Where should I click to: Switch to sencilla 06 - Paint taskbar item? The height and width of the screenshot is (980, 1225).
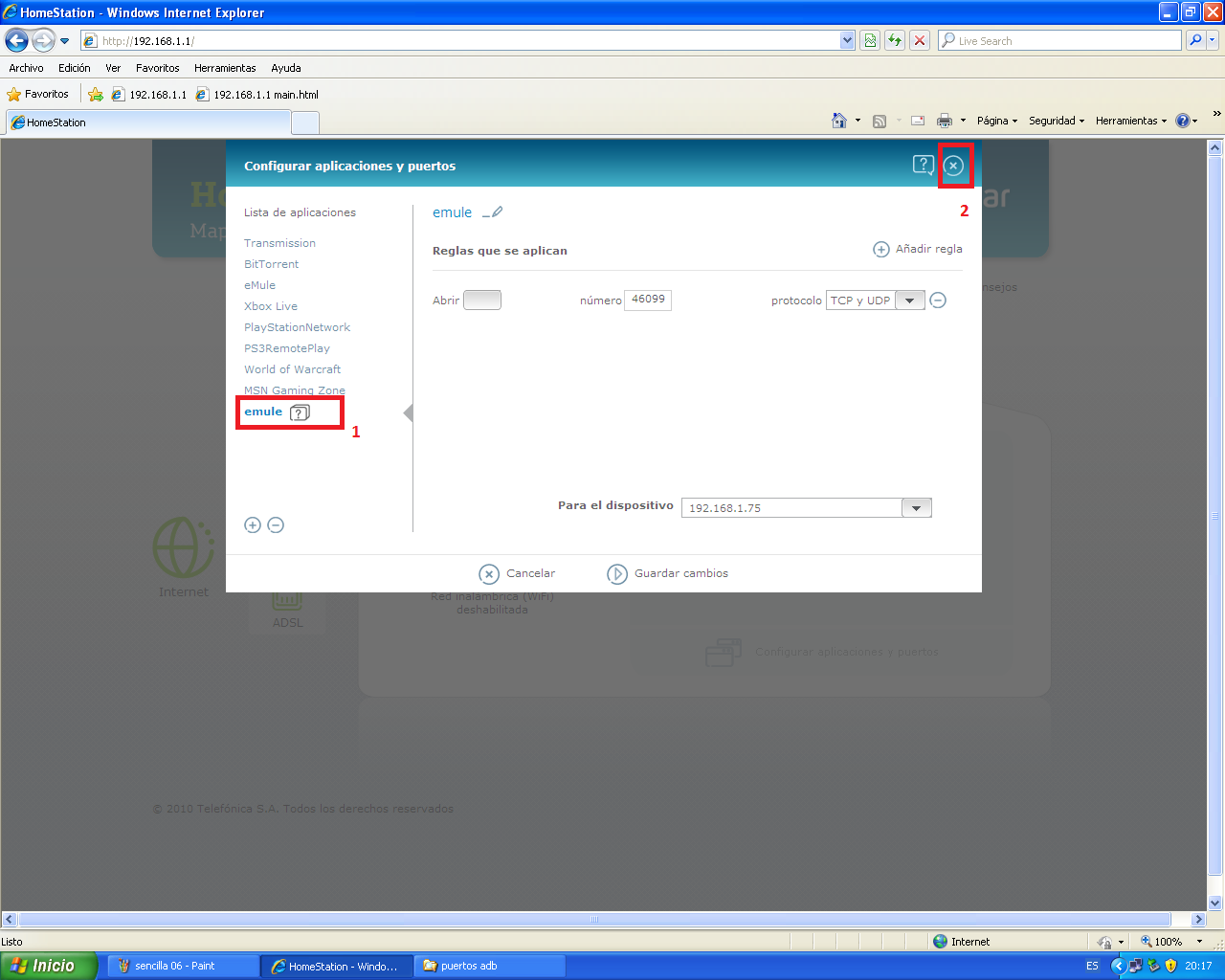tap(183, 966)
